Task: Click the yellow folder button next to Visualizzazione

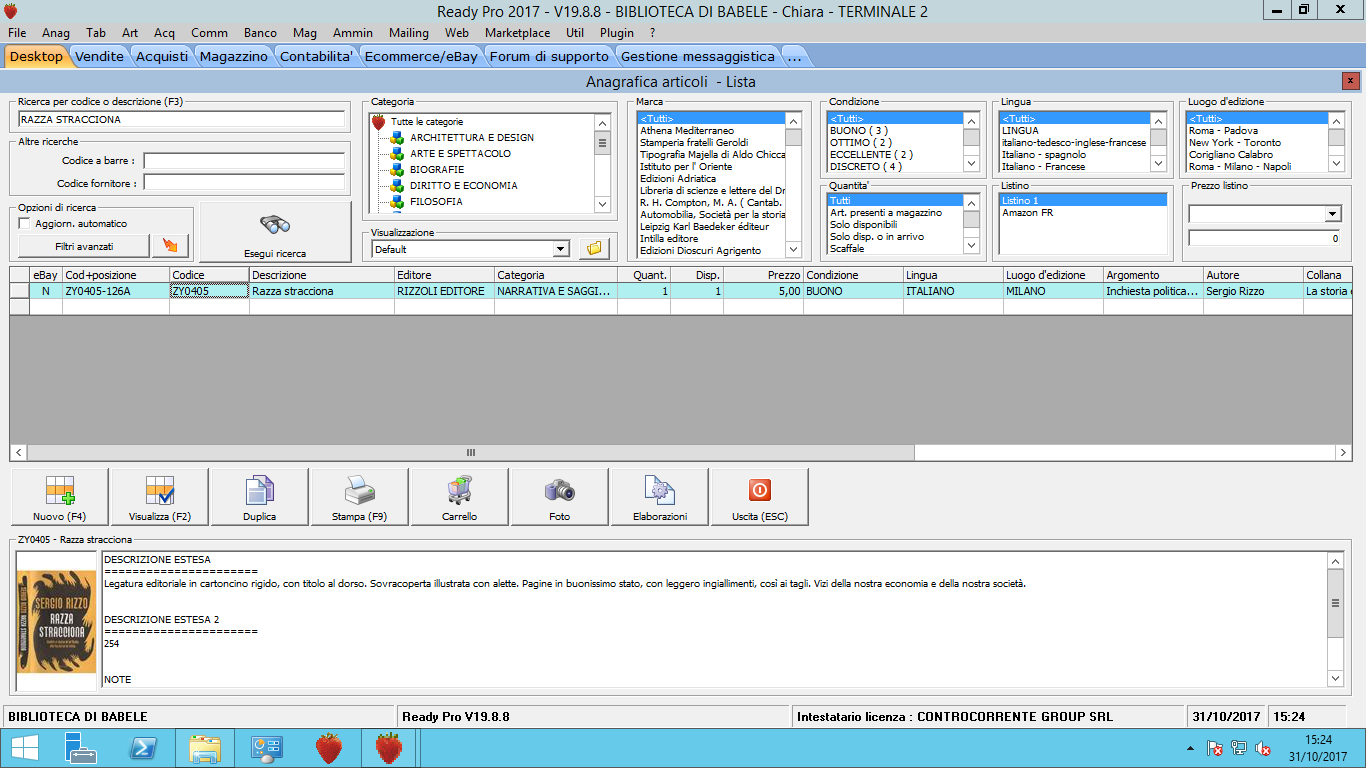Action: click(595, 248)
